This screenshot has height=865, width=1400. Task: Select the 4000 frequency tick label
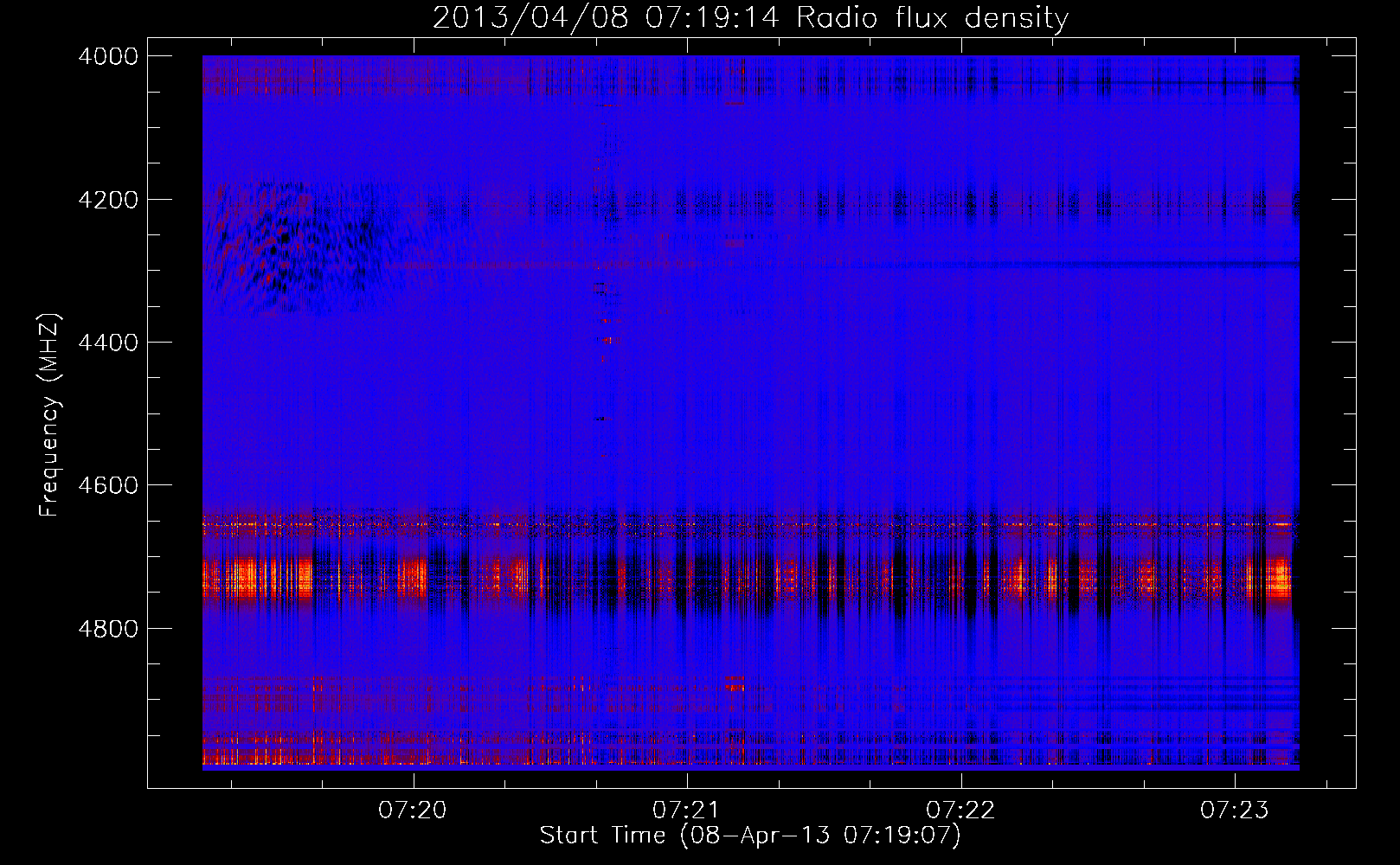point(108,56)
